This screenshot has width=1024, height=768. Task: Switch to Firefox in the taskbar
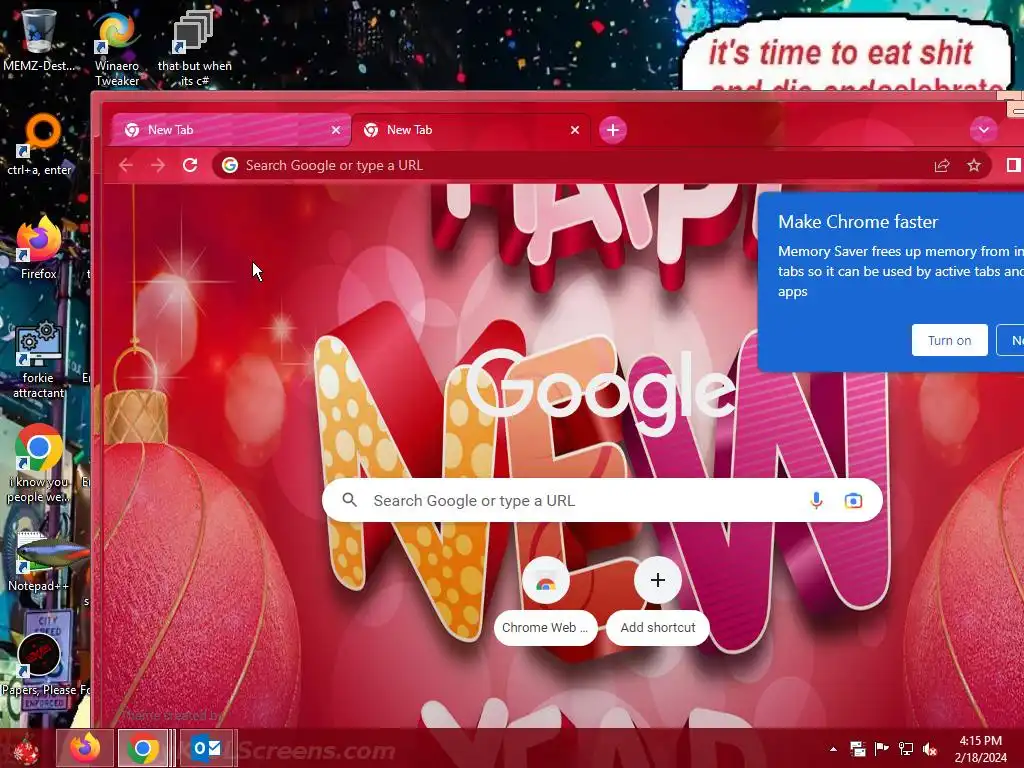pyautogui.click(x=85, y=748)
